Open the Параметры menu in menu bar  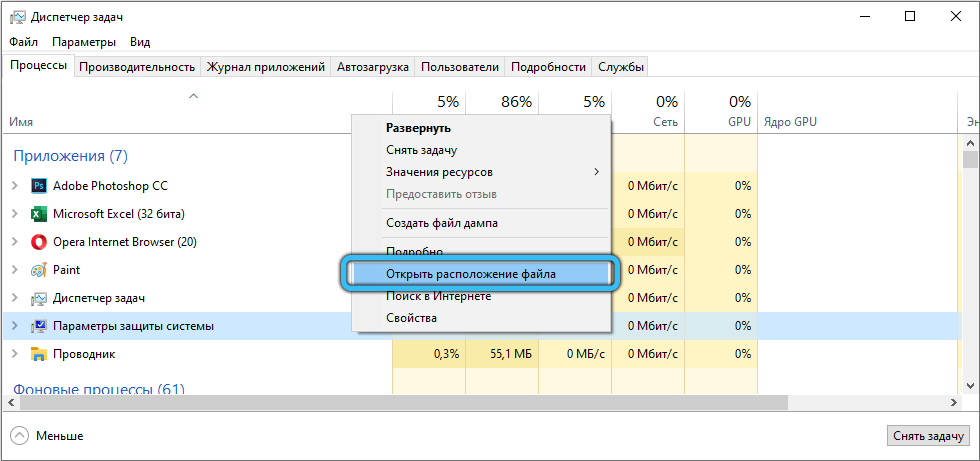(x=84, y=42)
